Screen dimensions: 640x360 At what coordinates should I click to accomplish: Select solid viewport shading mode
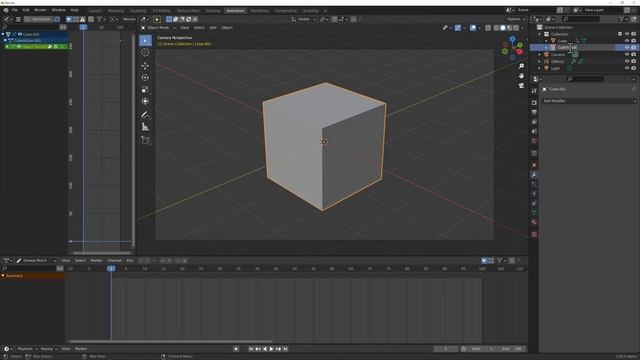(503, 28)
